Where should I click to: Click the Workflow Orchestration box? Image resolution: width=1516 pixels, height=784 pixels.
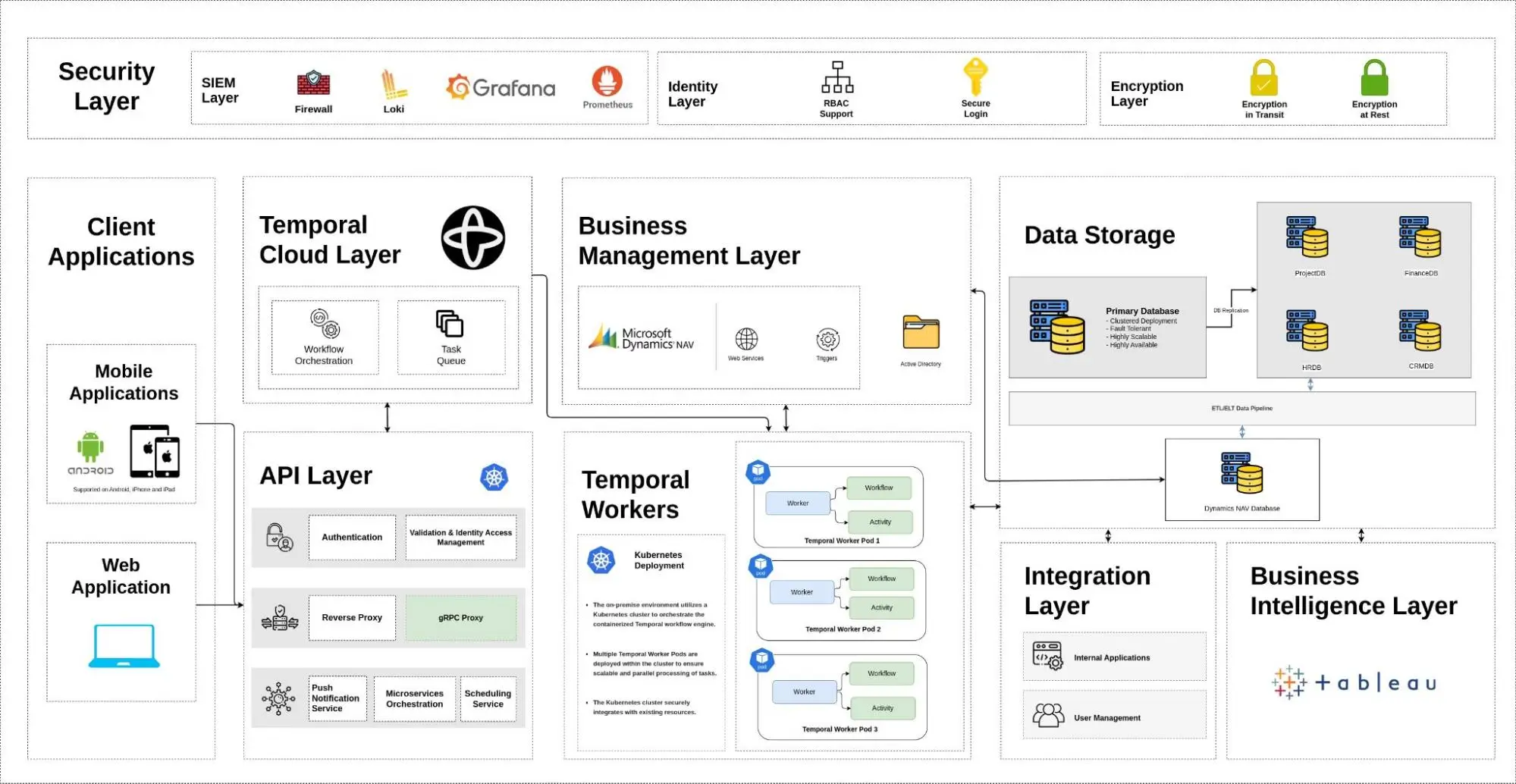pos(325,337)
